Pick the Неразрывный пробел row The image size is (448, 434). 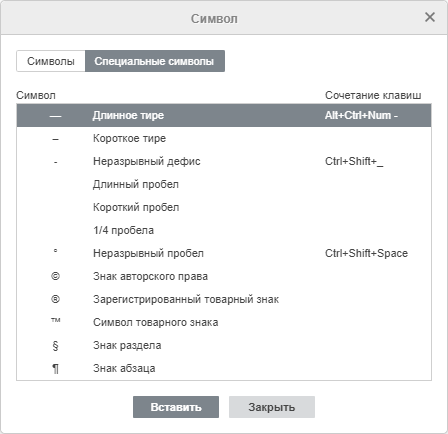coord(224,253)
